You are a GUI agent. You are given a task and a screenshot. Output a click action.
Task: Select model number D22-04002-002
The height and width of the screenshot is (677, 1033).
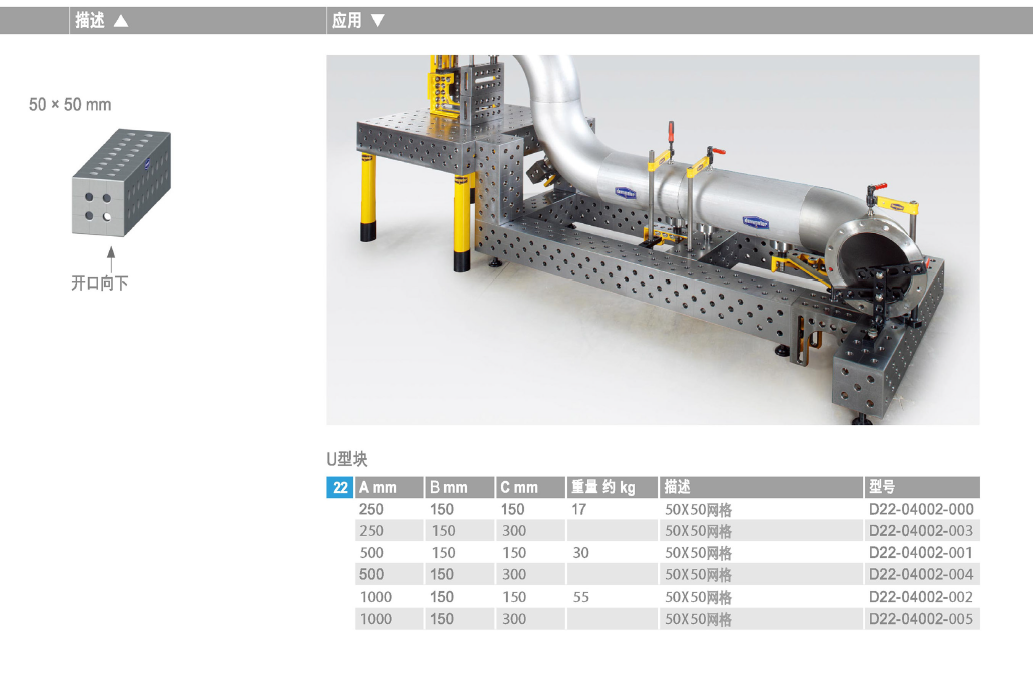[921, 597]
